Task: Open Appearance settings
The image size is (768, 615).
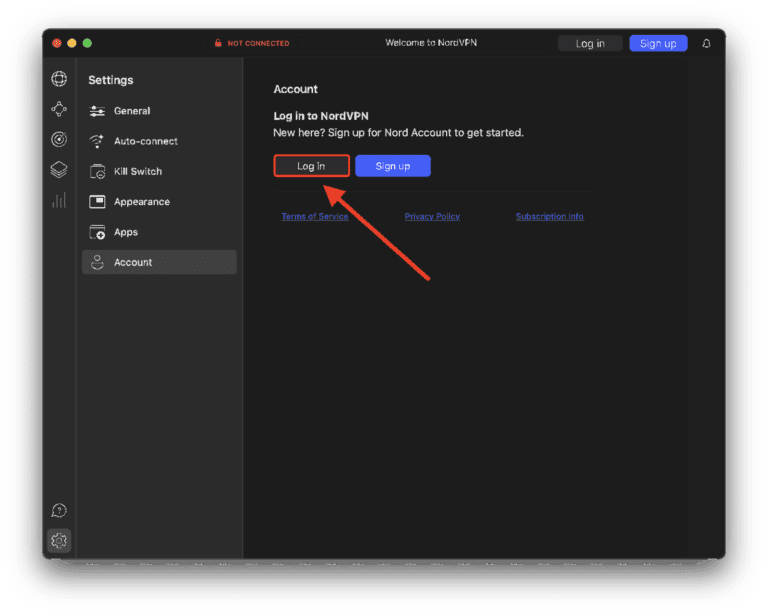Action: [x=141, y=202]
